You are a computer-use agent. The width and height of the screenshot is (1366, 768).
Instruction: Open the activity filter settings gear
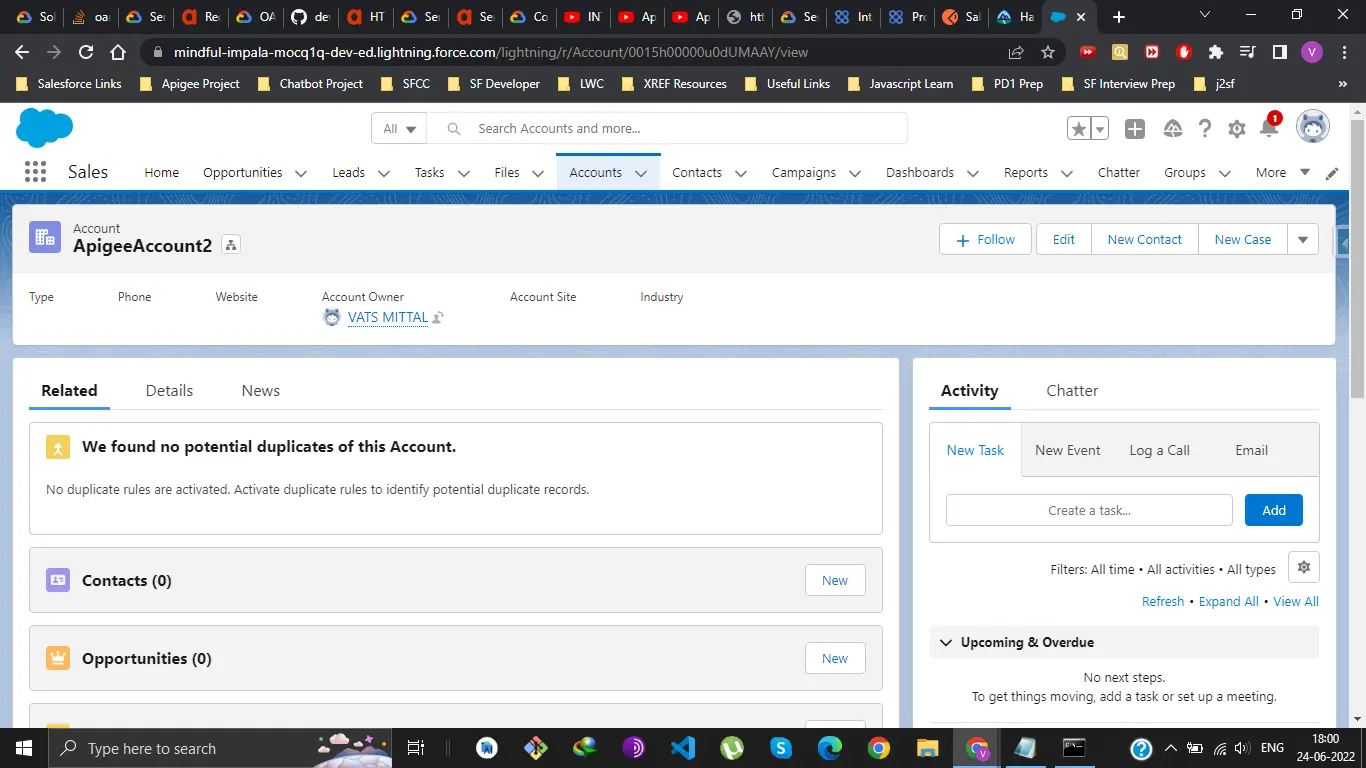(1304, 567)
